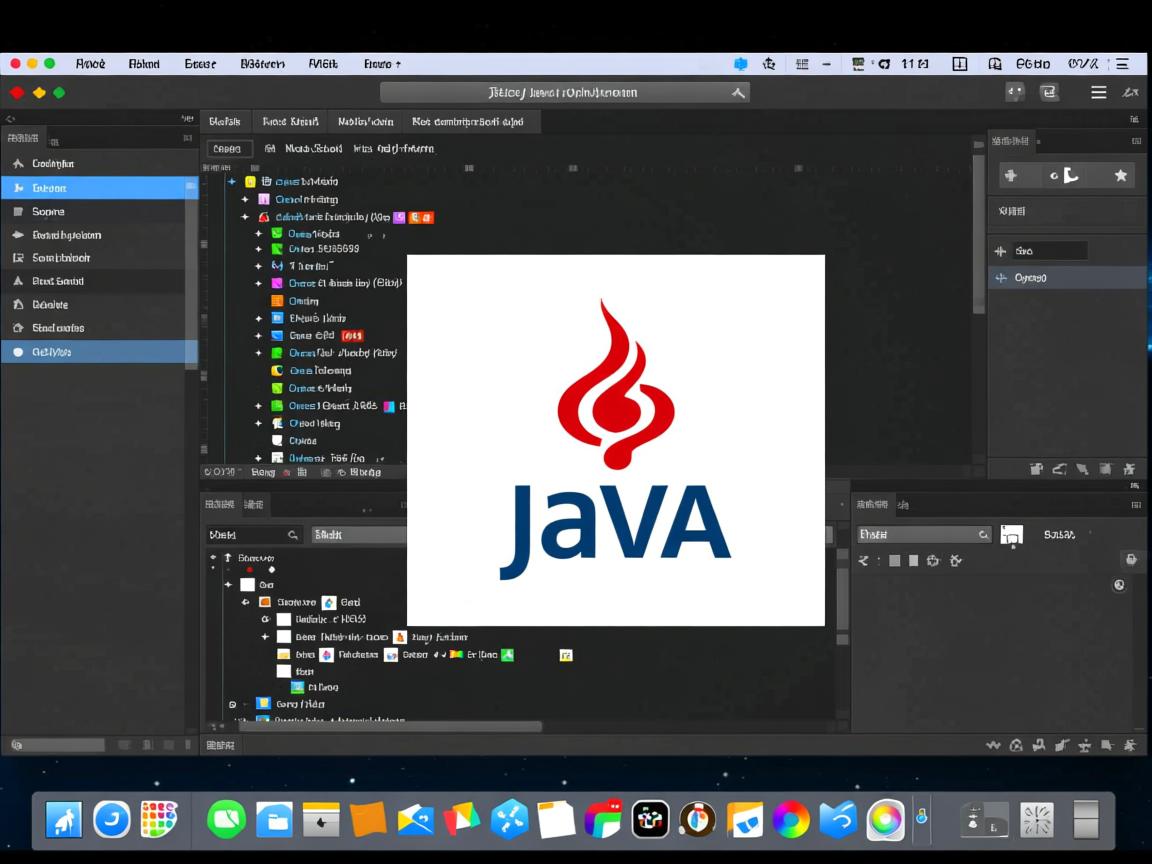Screen dimensions: 1152x864
Task: Click the plus icon atop the right properties panel
Action: pos(1011,175)
